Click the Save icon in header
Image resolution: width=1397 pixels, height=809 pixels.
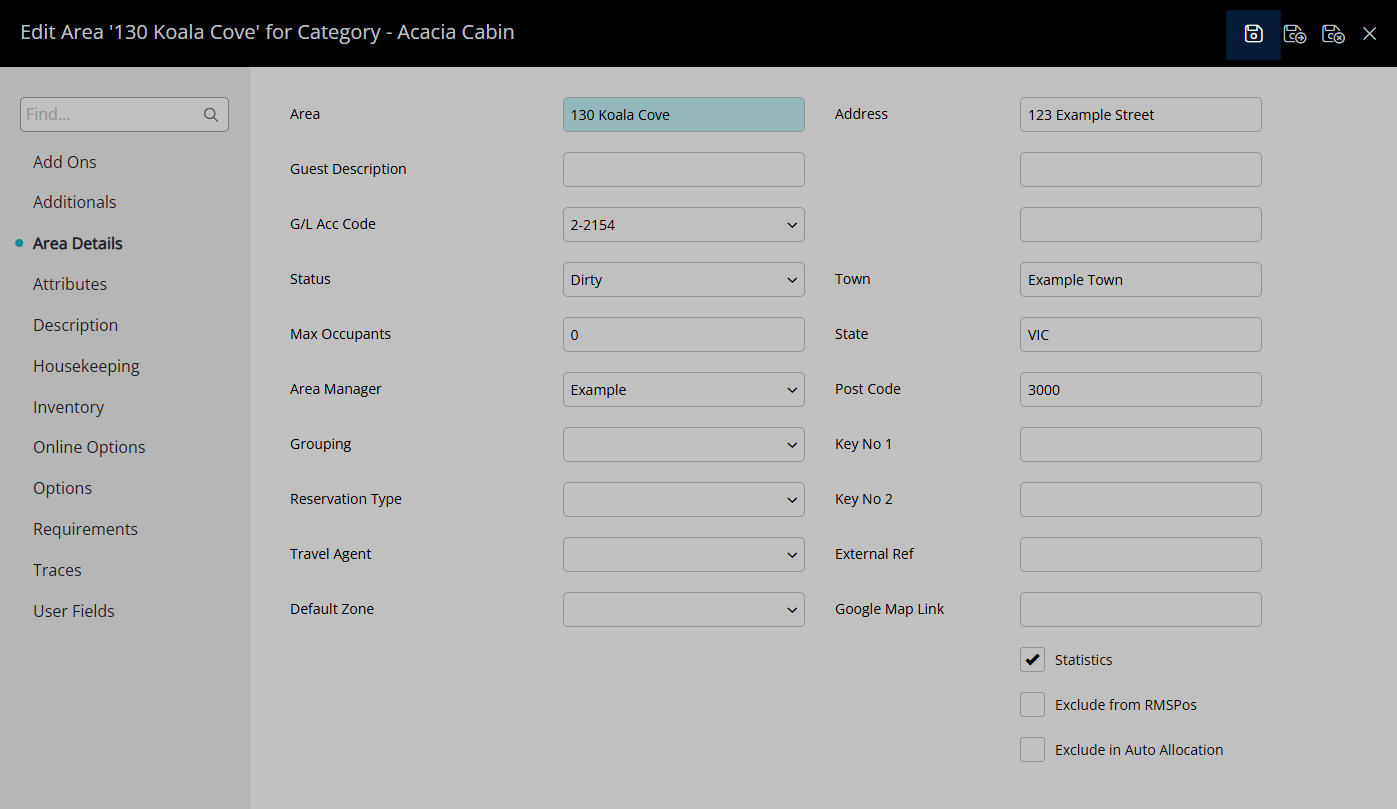pos(1253,33)
